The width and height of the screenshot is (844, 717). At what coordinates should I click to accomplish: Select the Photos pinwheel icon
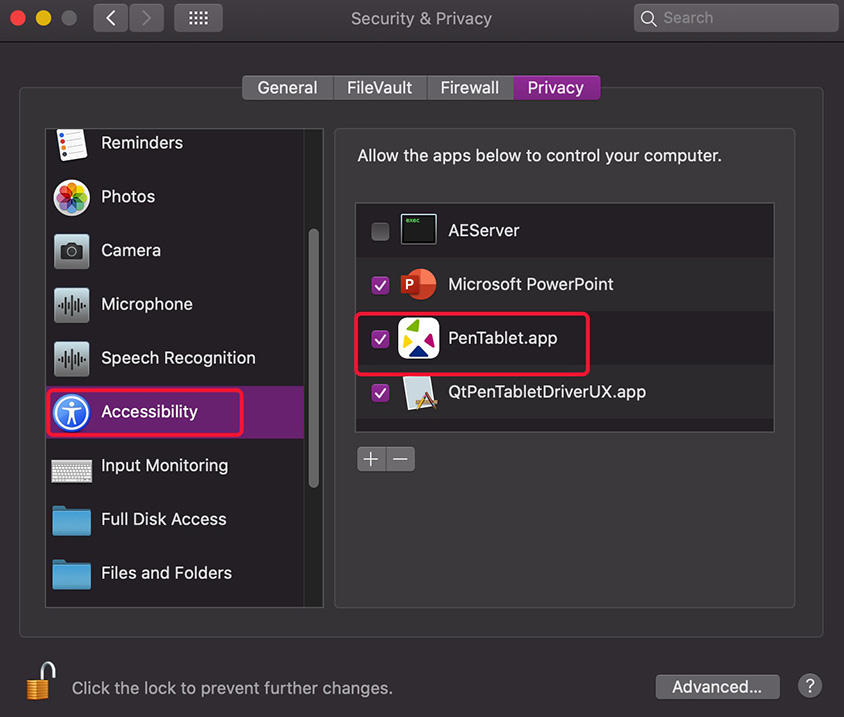(72, 198)
